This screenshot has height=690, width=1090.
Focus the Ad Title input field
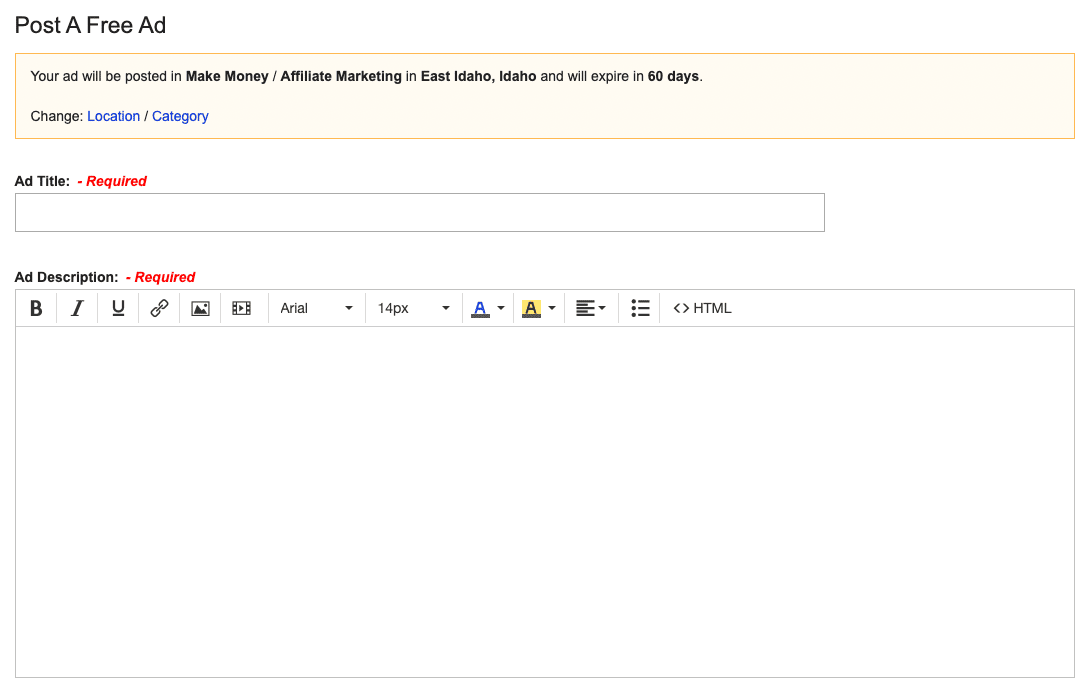click(x=420, y=213)
